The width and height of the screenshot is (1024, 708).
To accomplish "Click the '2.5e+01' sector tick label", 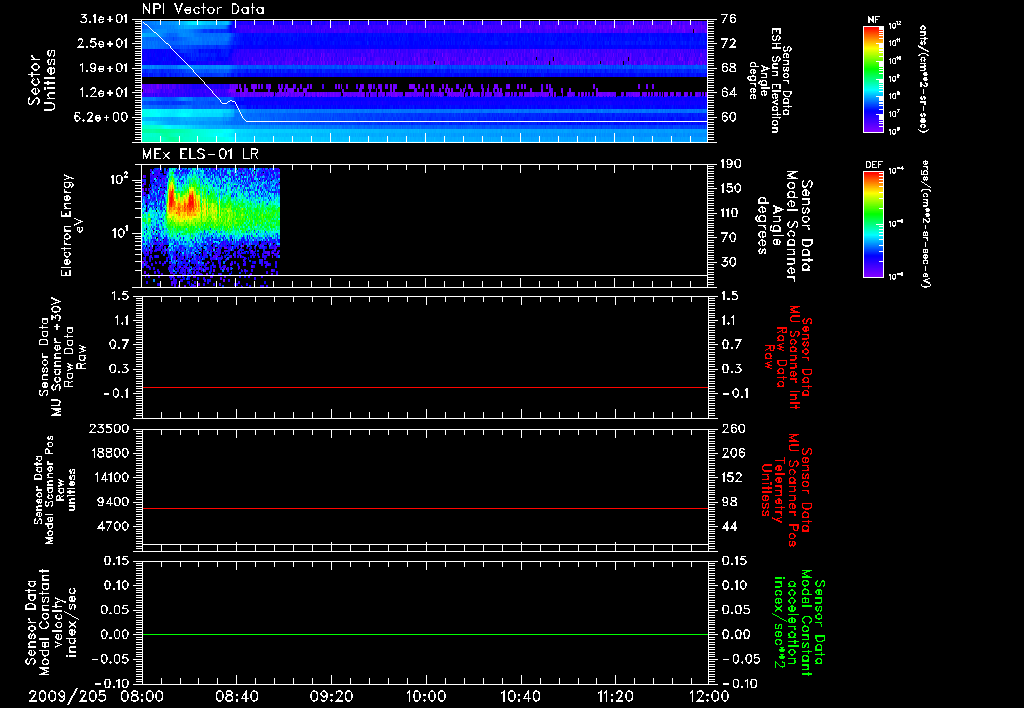I will click(x=103, y=43).
